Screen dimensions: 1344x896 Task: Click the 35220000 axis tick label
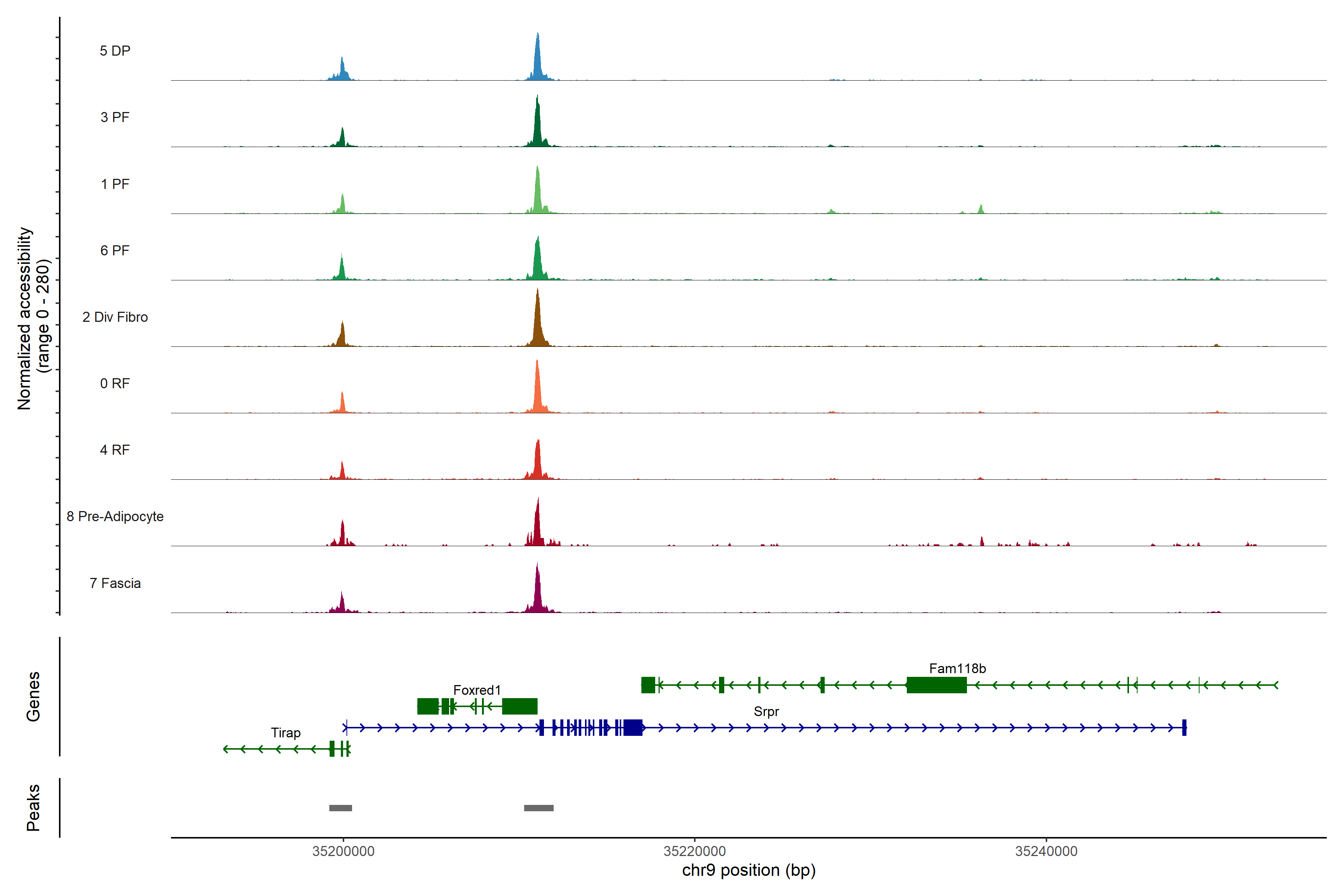694,851
